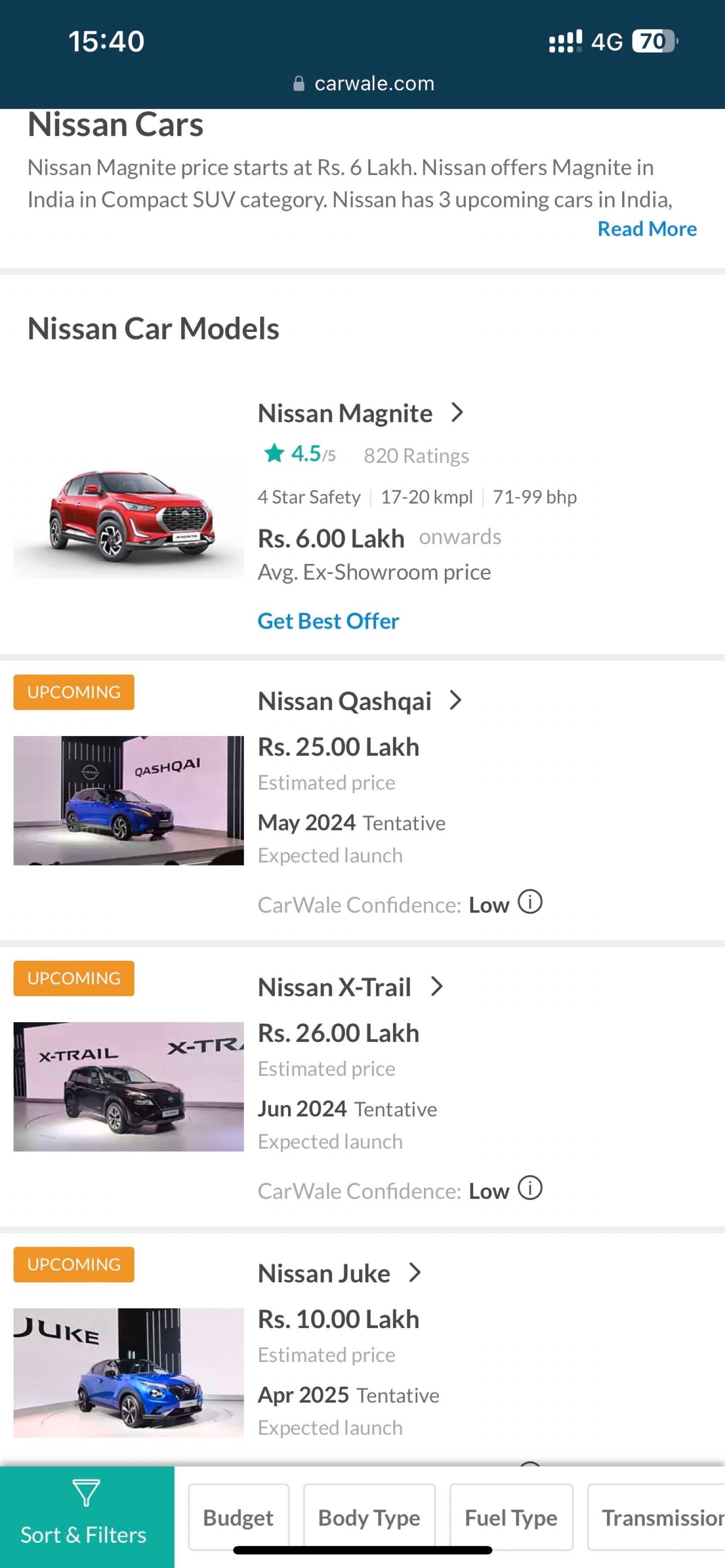This screenshot has width=725, height=1568.
Task: Tap the carwale.com address bar
Action: pos(363,83)
